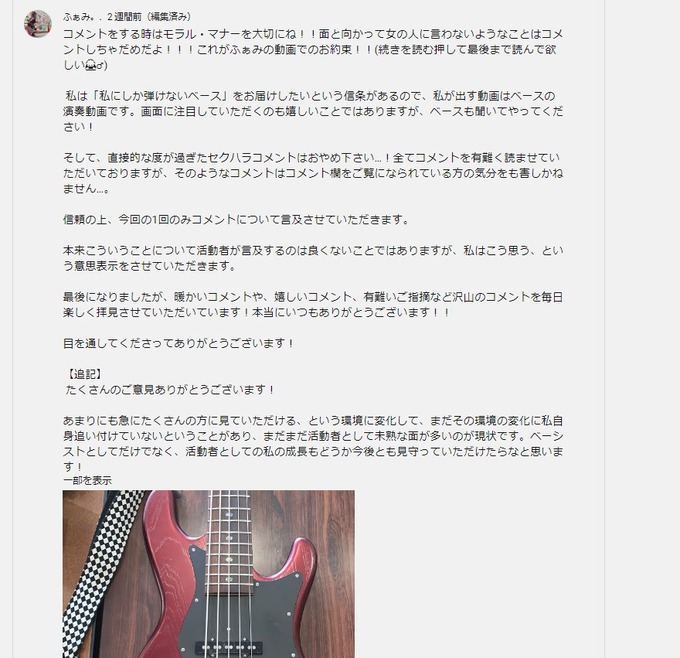Click paragraph starting 最後になりましたが

point(313,304)
